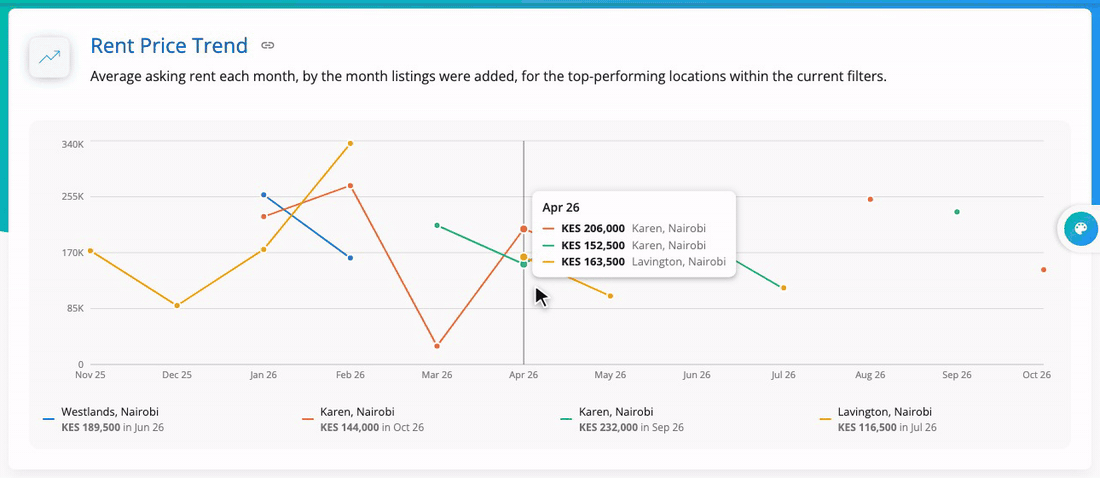Click the average asking rent description text
Viewport: 1100px width, 478px height.
pyautogui.click(x=488, y=77)
